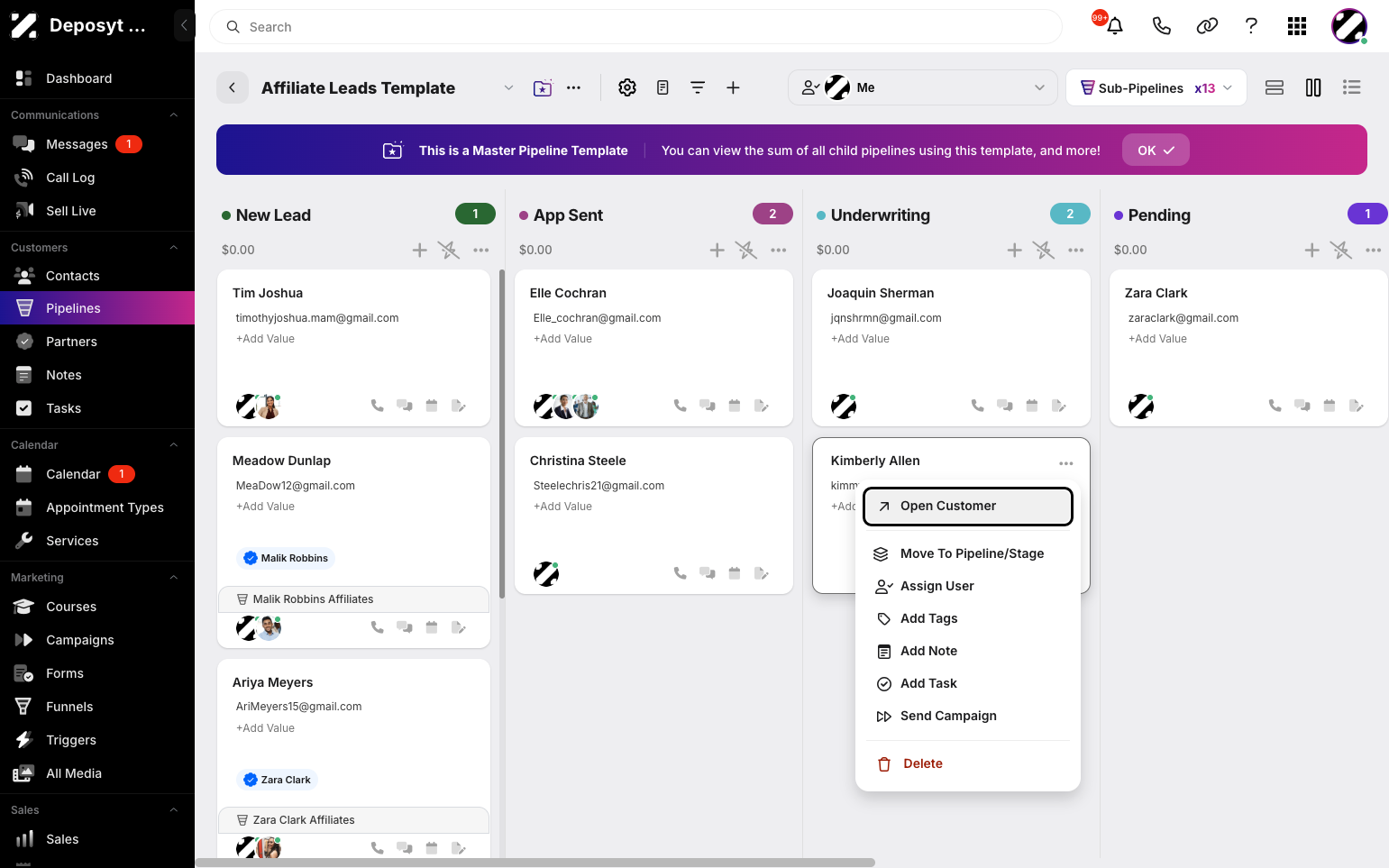Screen dimensions: 1389x868
Task: Open Funnels in sidebar
Action: [x=97, y=707]
